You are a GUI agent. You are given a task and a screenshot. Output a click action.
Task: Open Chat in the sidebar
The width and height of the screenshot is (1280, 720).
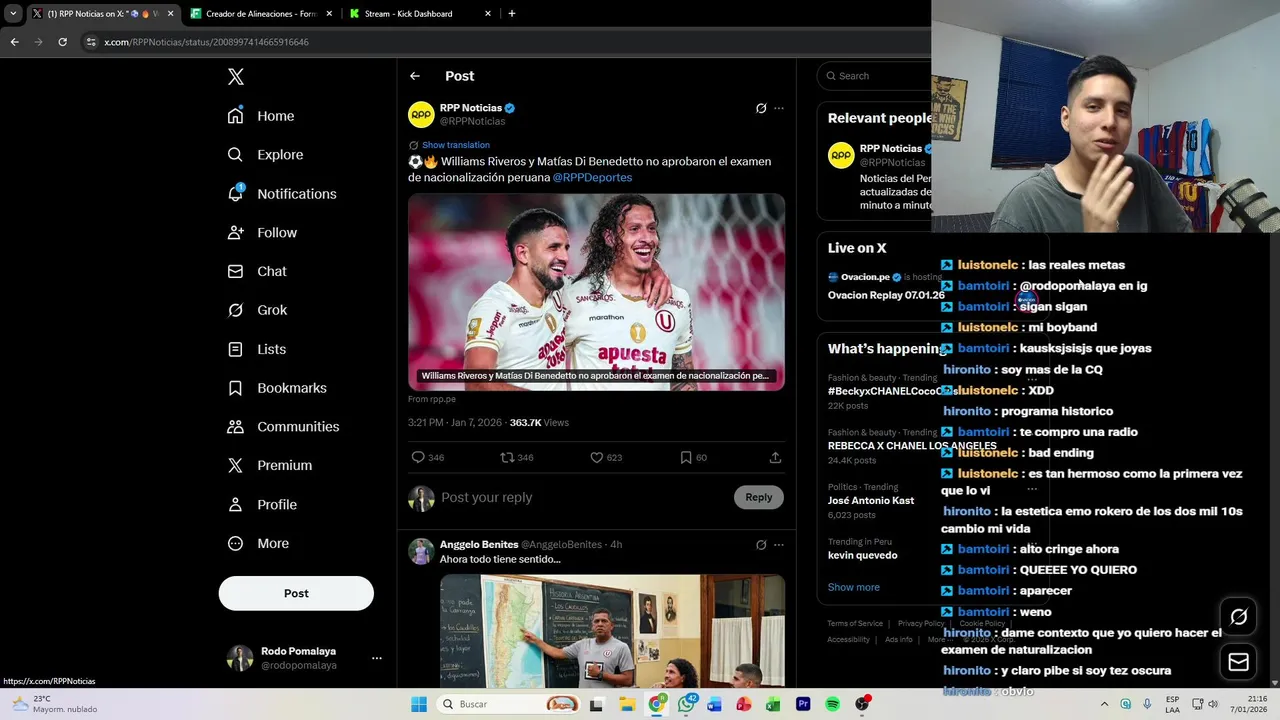(x=257, y=271)
